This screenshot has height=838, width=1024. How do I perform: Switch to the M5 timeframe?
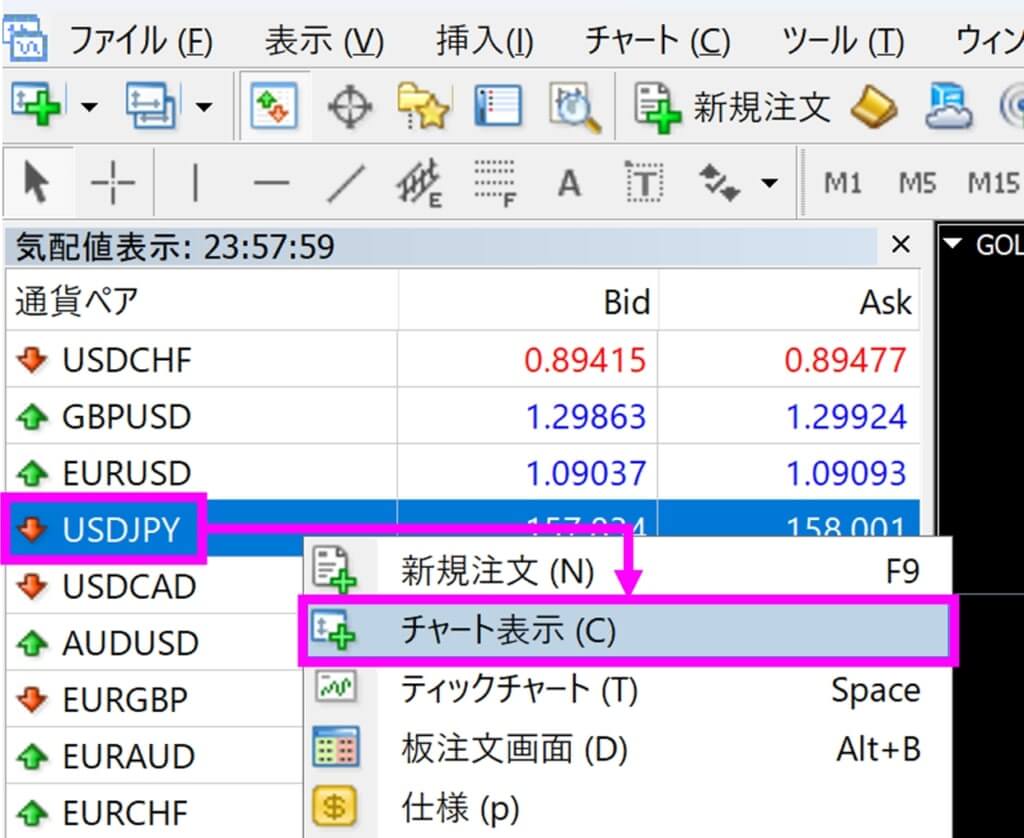tap(918, 184)
